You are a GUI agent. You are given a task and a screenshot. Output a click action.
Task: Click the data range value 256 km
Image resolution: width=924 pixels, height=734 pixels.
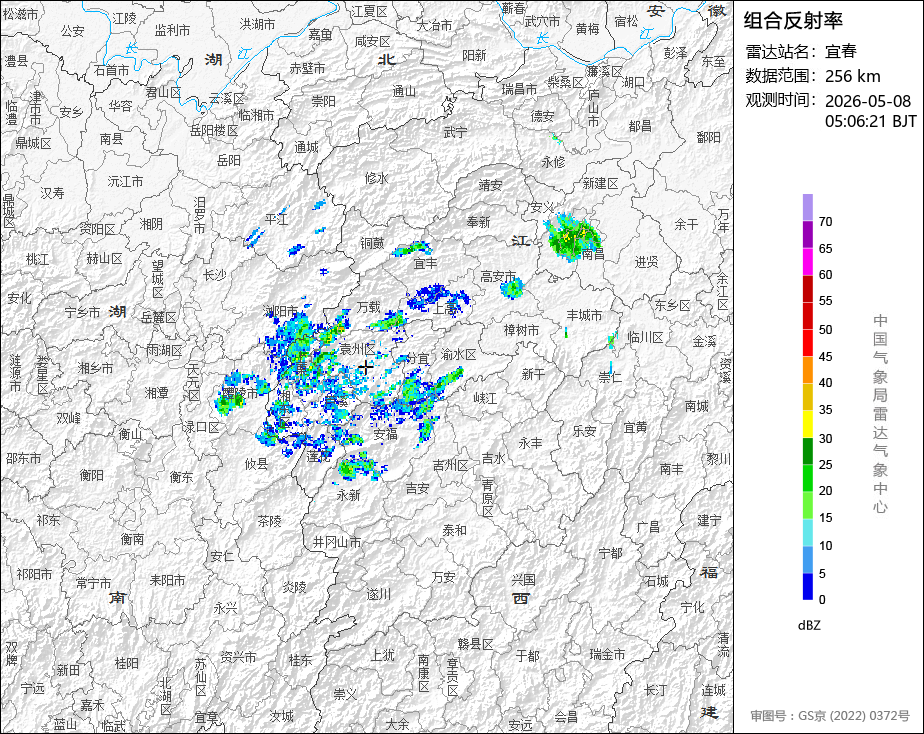point(852,76)
